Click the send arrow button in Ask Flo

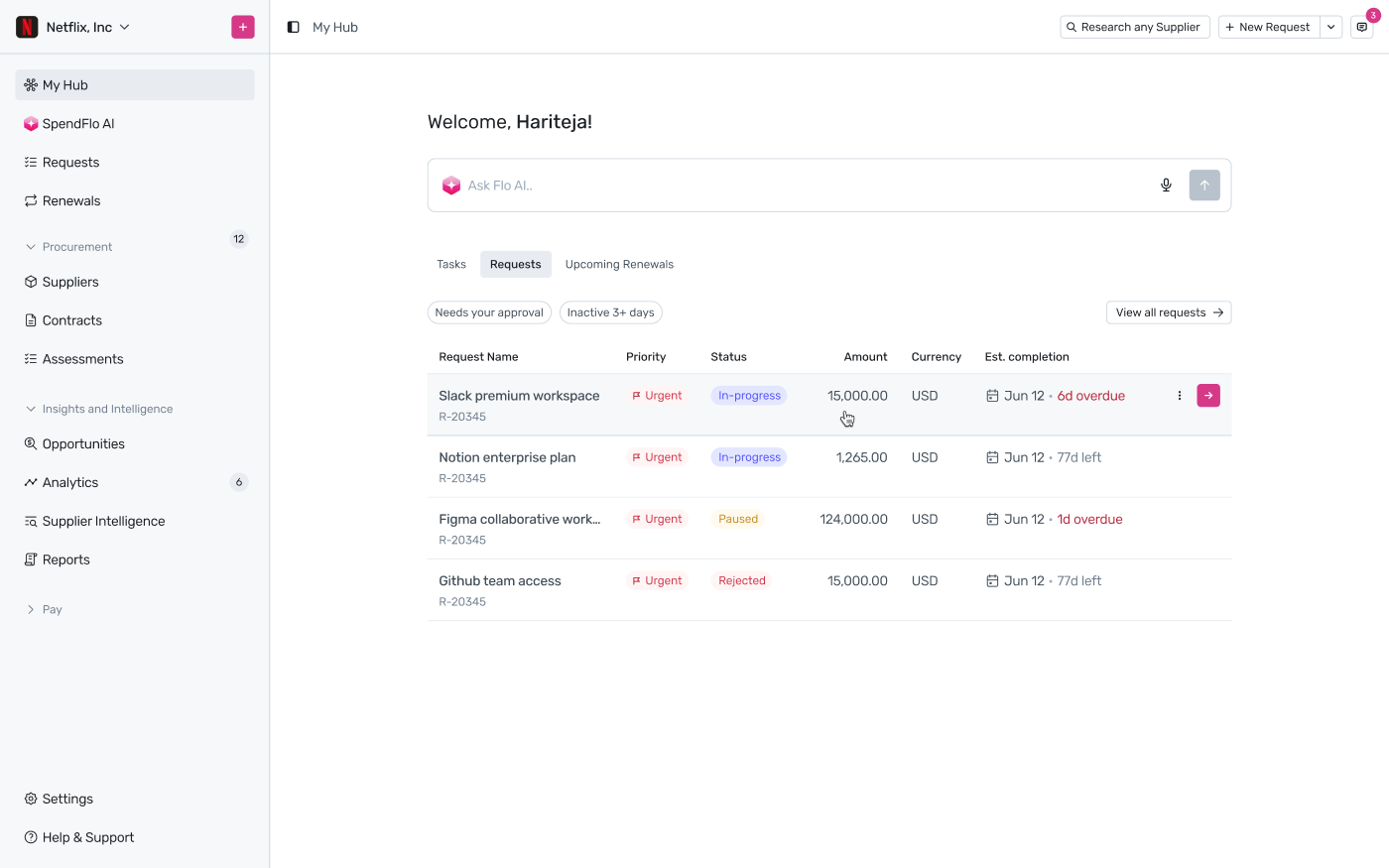[x=1204, y=186]
